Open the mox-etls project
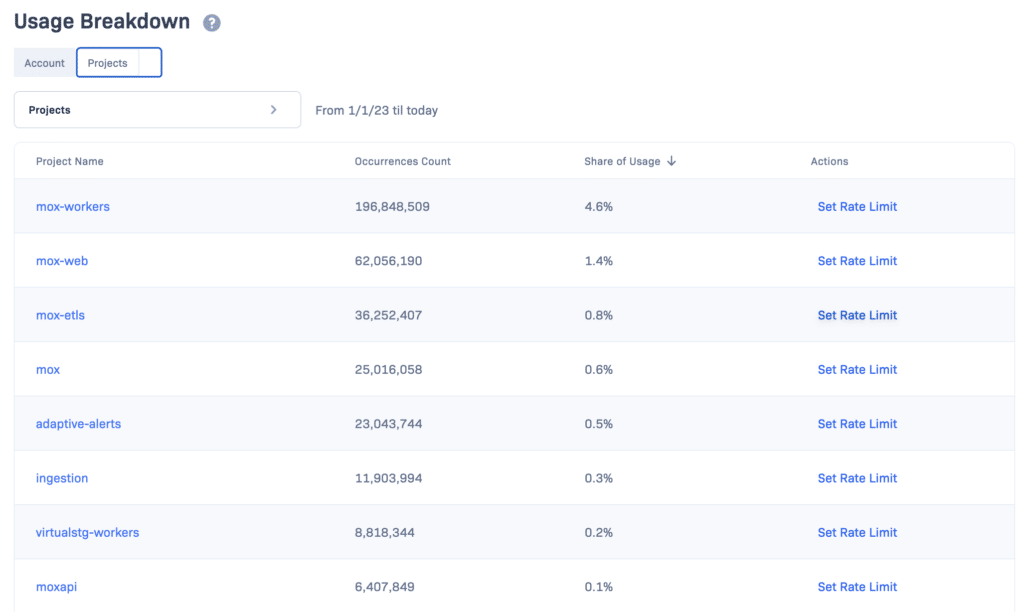The height and width of the screenshot is (612, 1024). pos(60,315)
